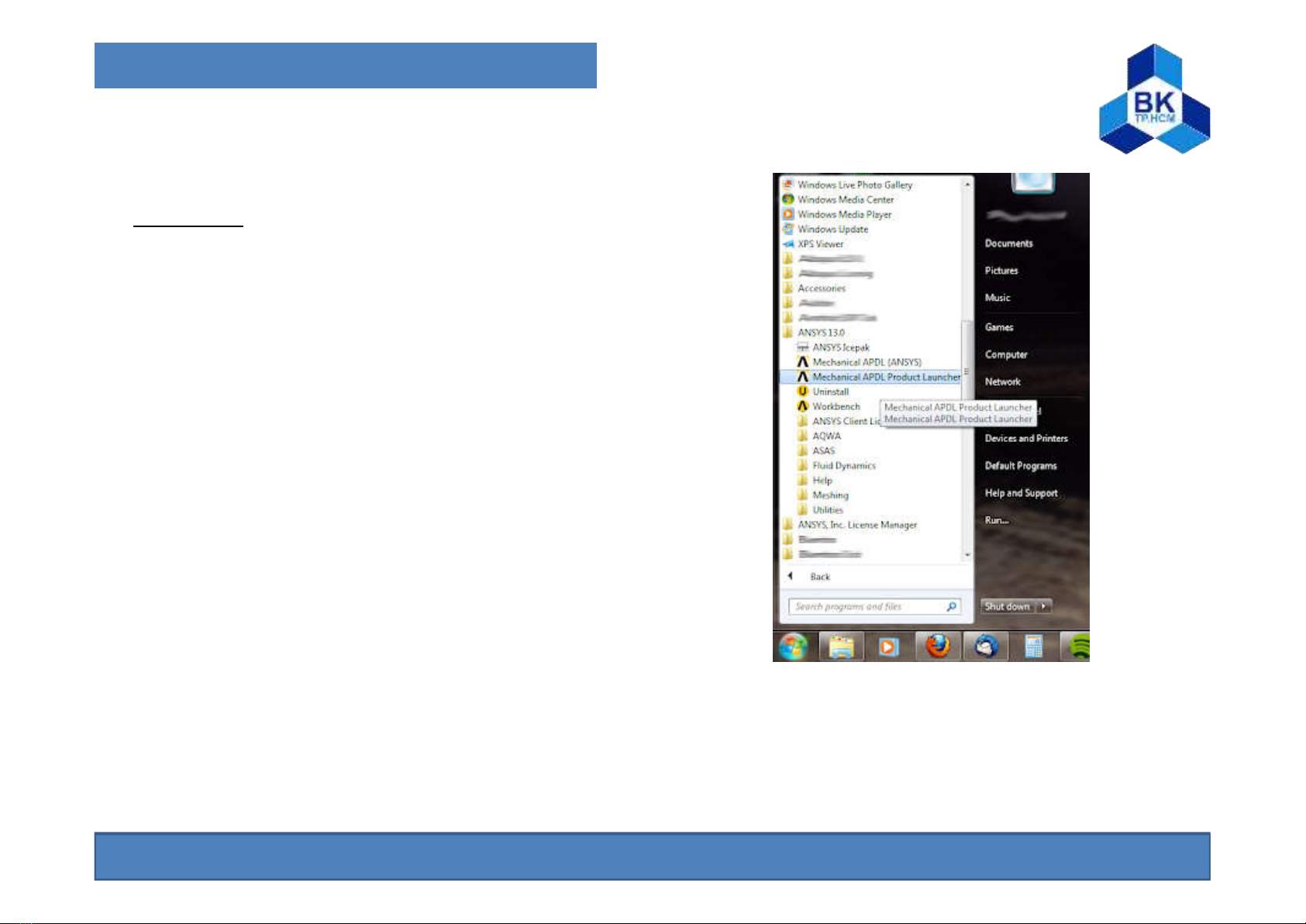Expand the ANSYS Help folder
Viewport: 1306px width, 924px height.
pos(815,480)
